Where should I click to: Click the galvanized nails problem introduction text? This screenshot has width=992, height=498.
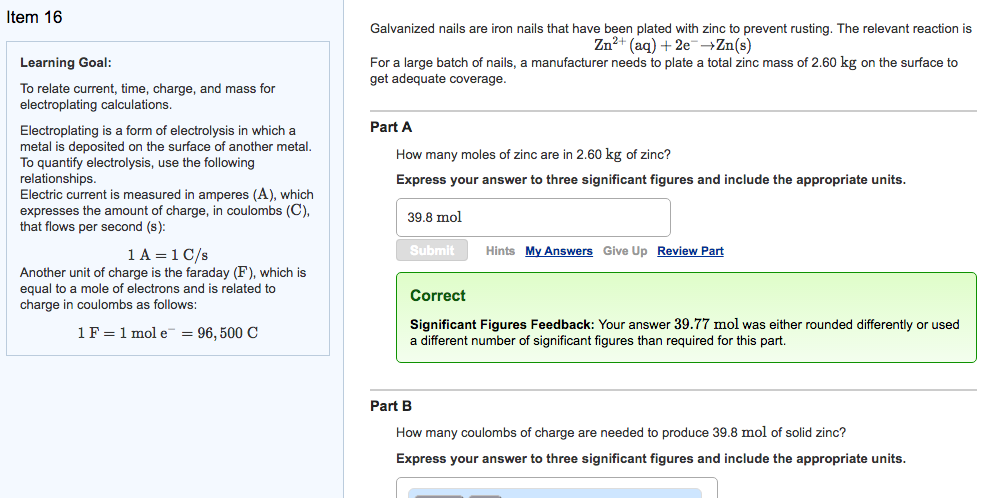click(670, 29)
